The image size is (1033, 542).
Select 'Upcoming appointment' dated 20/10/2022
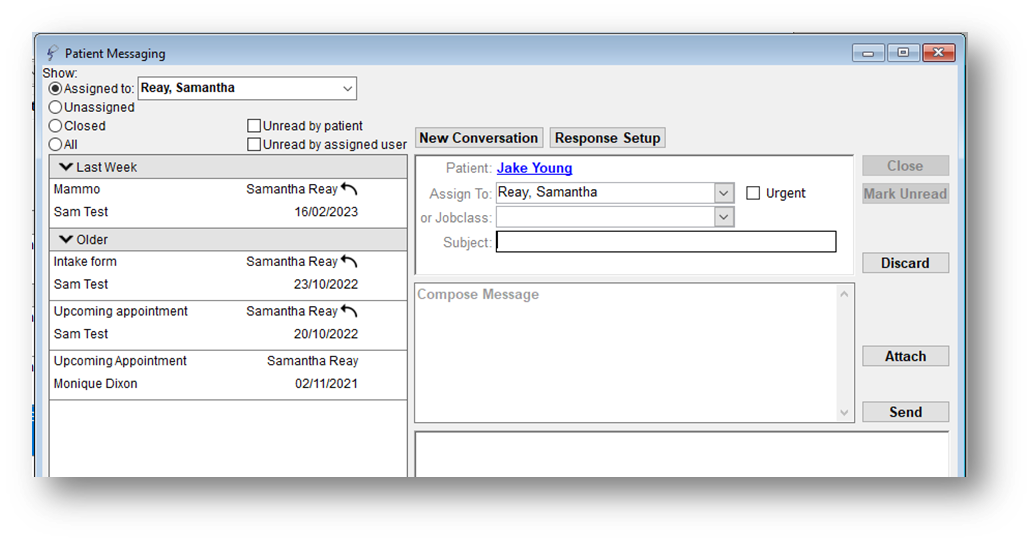click(x=121, y=311)
